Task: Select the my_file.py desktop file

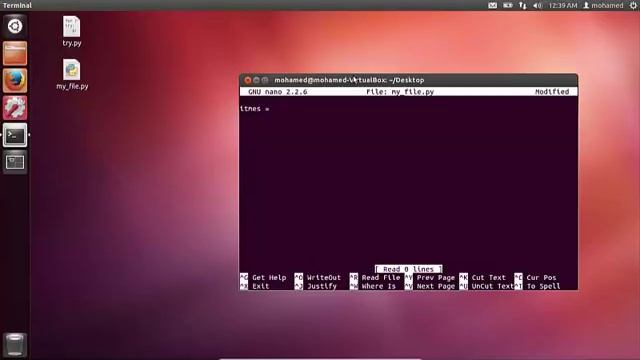Action: (x=72, y=75)
